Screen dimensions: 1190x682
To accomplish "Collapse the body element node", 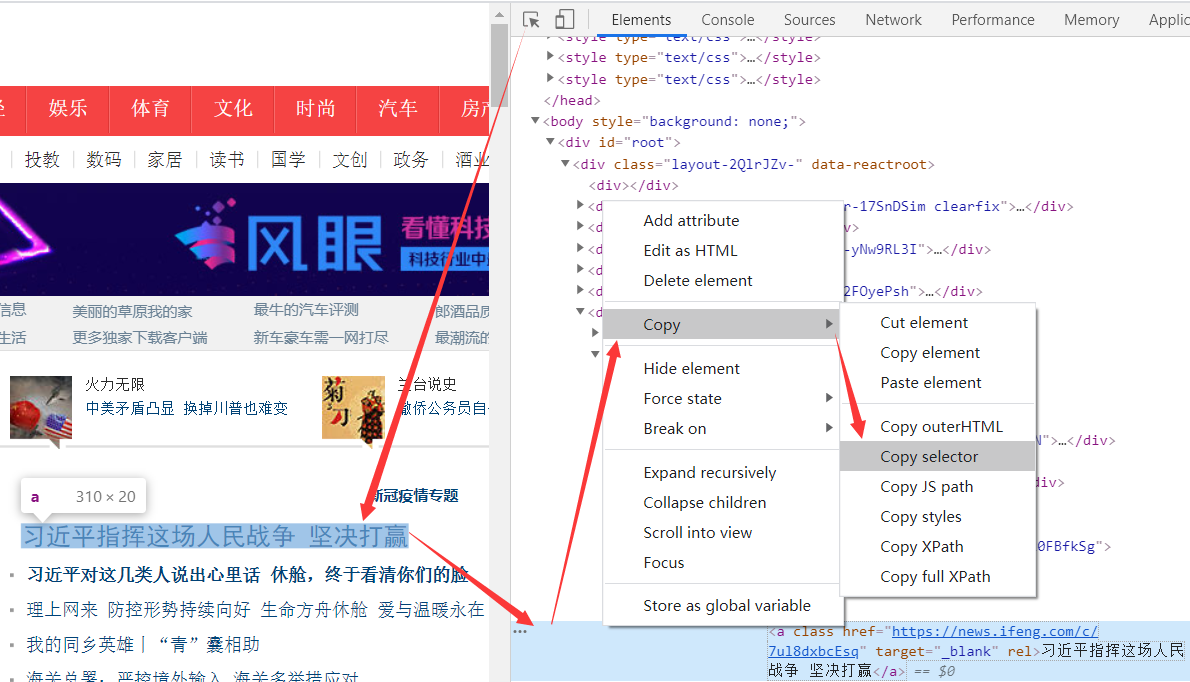I will click(536, 122).
